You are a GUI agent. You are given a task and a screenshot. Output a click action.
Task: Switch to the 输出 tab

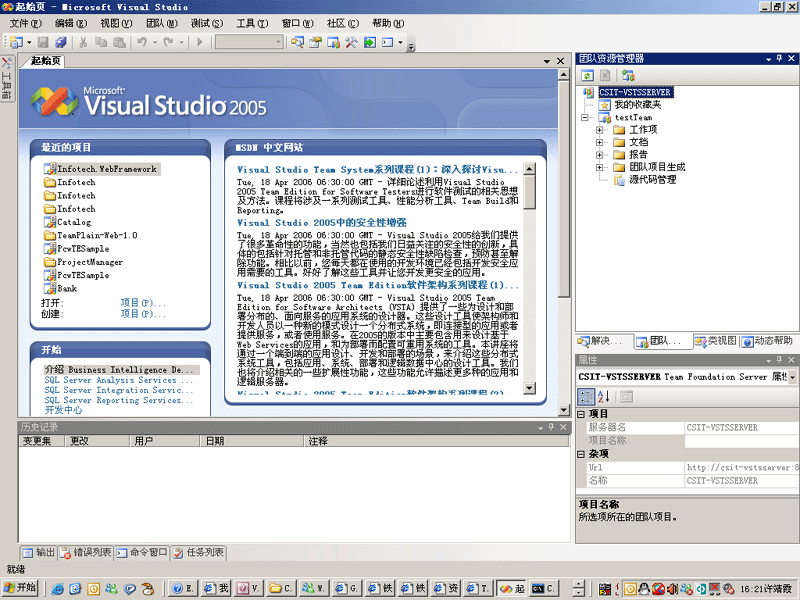click(38, 553)
